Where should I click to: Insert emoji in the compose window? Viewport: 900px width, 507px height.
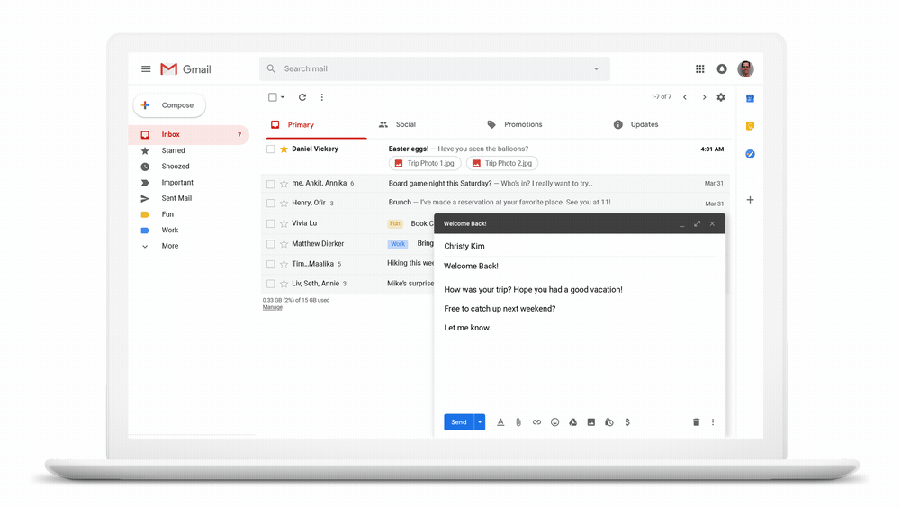(x=555, y=422)
